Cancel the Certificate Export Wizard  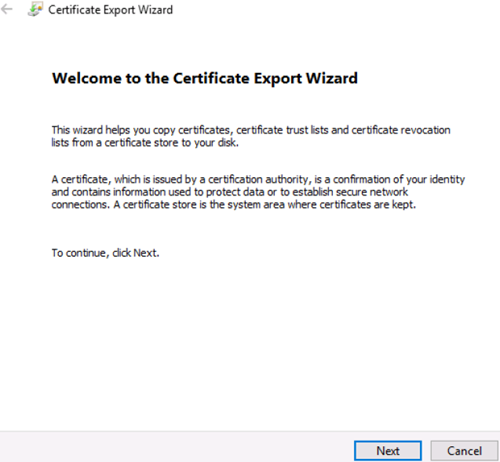464,451
